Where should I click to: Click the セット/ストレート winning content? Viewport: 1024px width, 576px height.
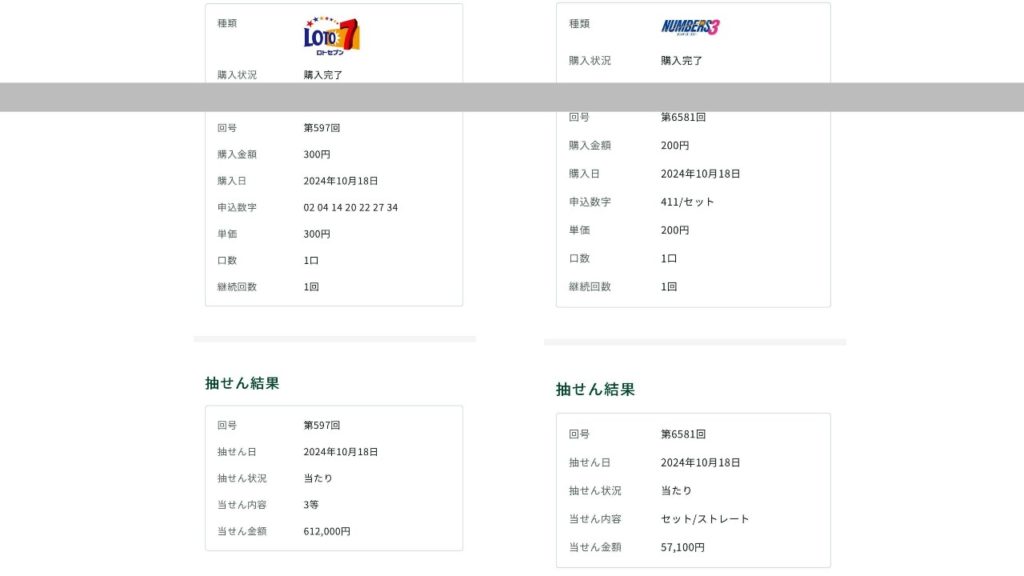[x=704, y=519]
